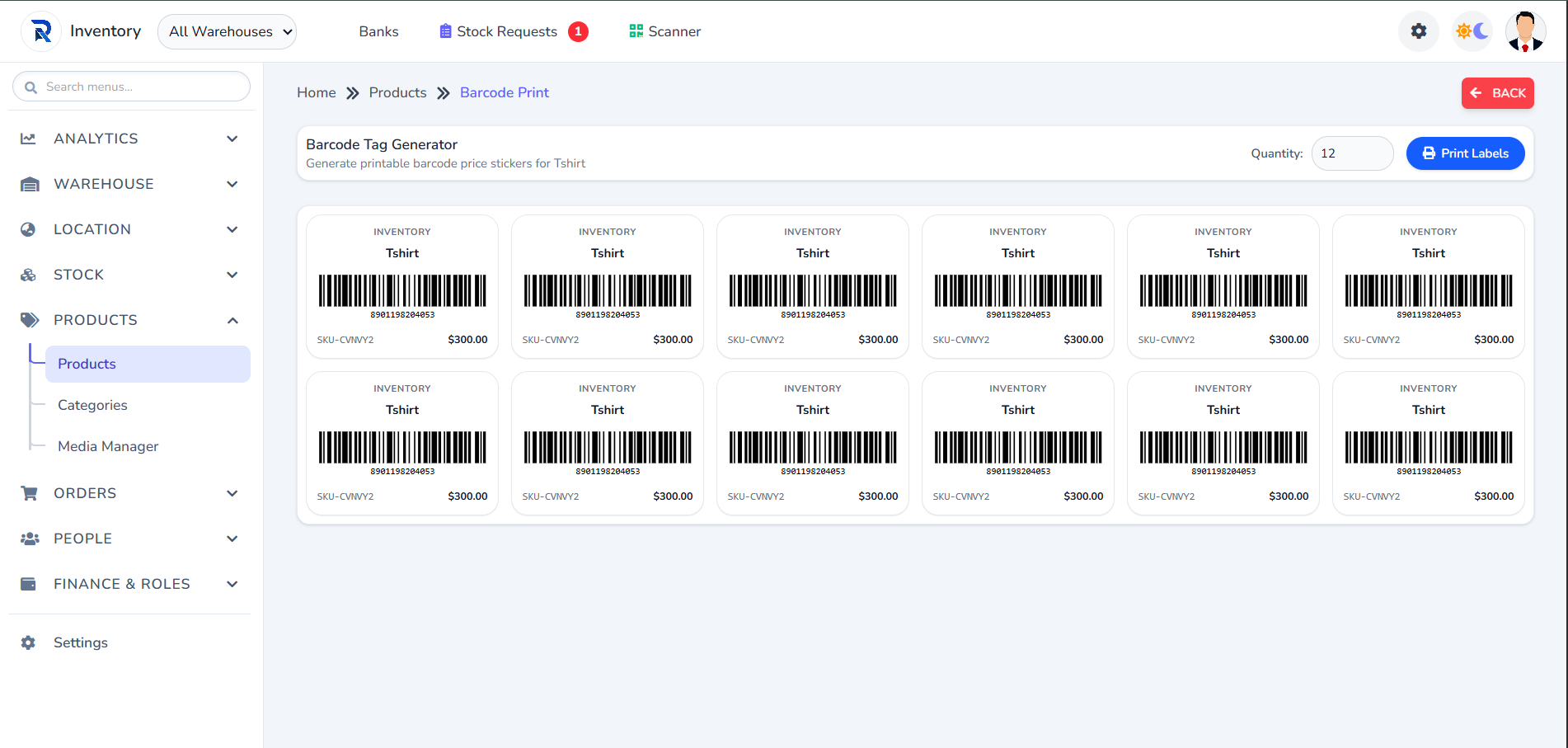Image resolution: width=1568 pixels, height=748 pixels.
Task: Expand the Stock menu chevron
Action: tap(232, 275)
